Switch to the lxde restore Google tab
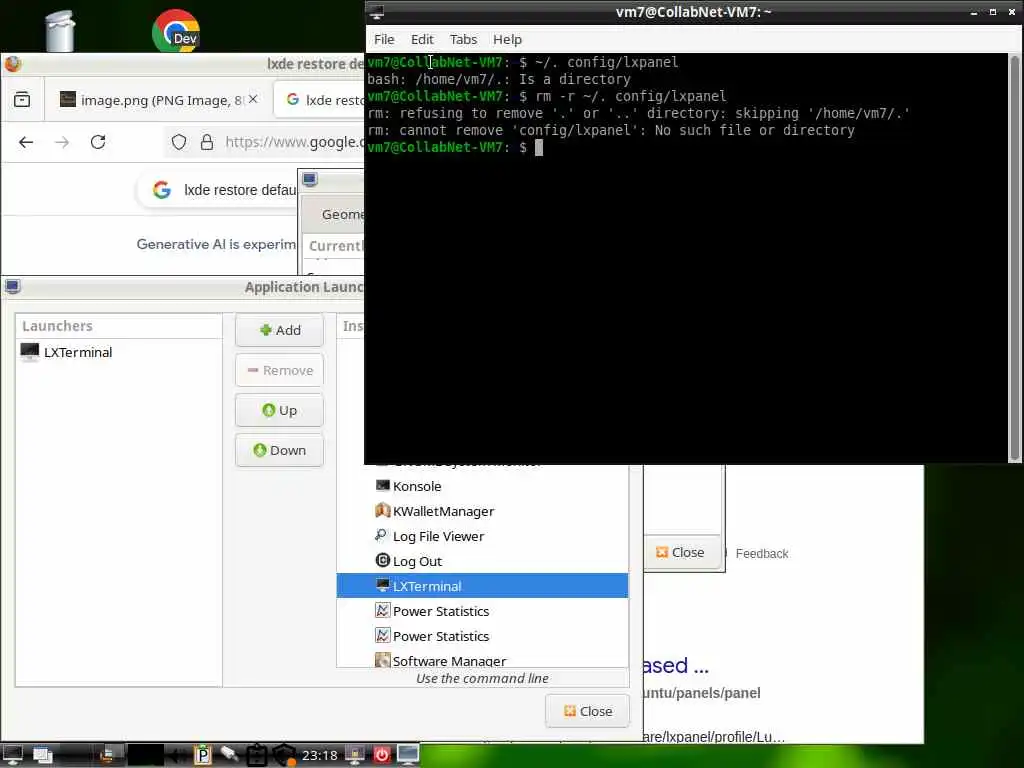The width and height of the screenshot is (1024, 768). pyautogui.click(x=320, y=100)
